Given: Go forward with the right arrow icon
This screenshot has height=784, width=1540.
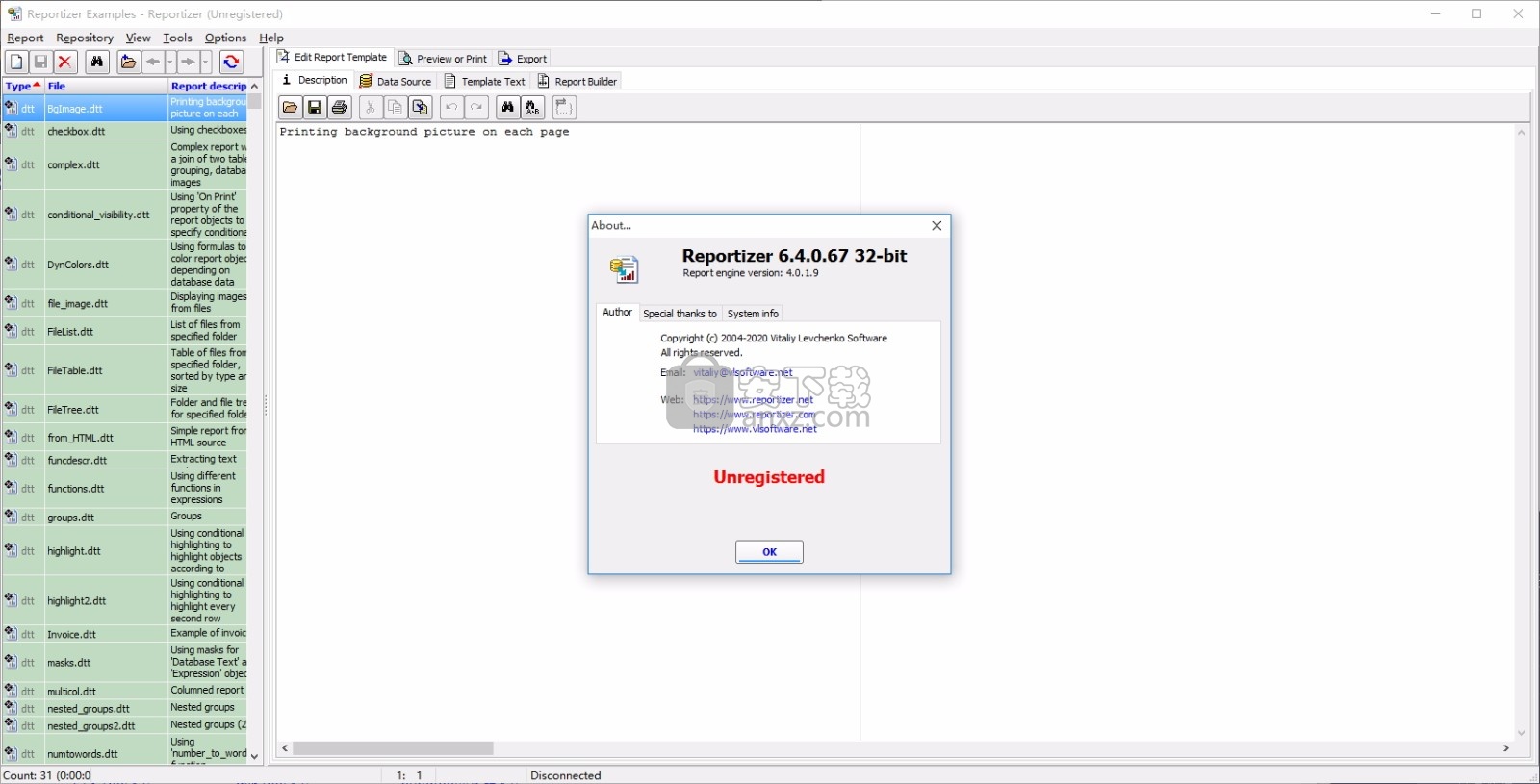Looking at the screenshot, I should 188,62.
